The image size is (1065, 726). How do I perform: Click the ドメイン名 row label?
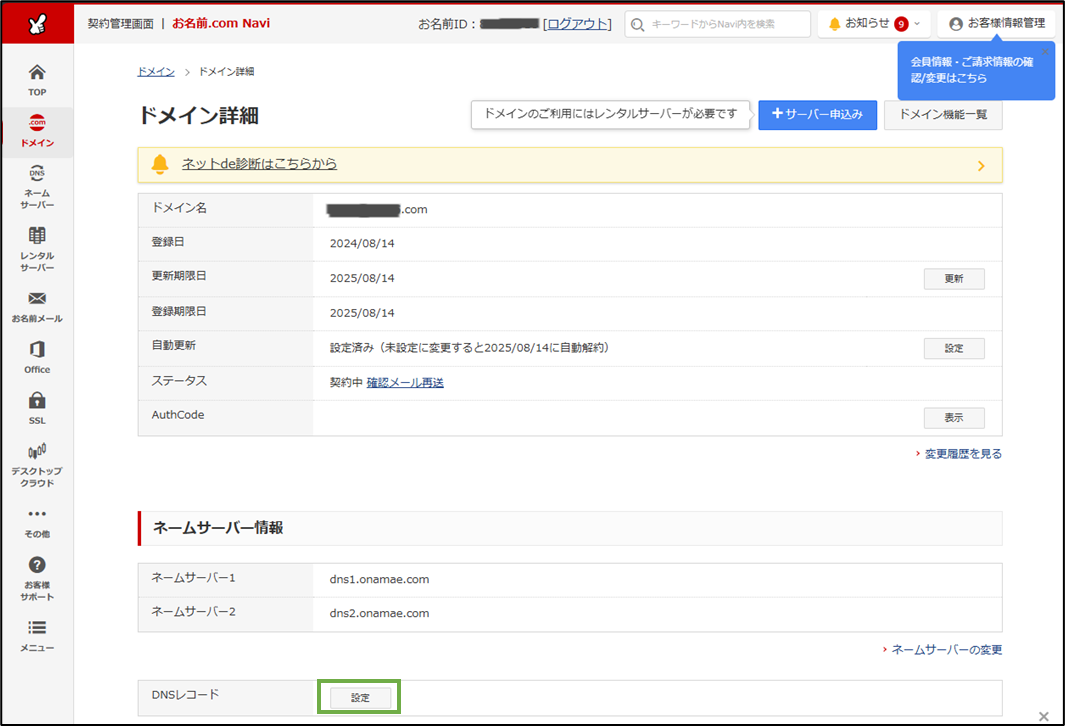point(179,208)
